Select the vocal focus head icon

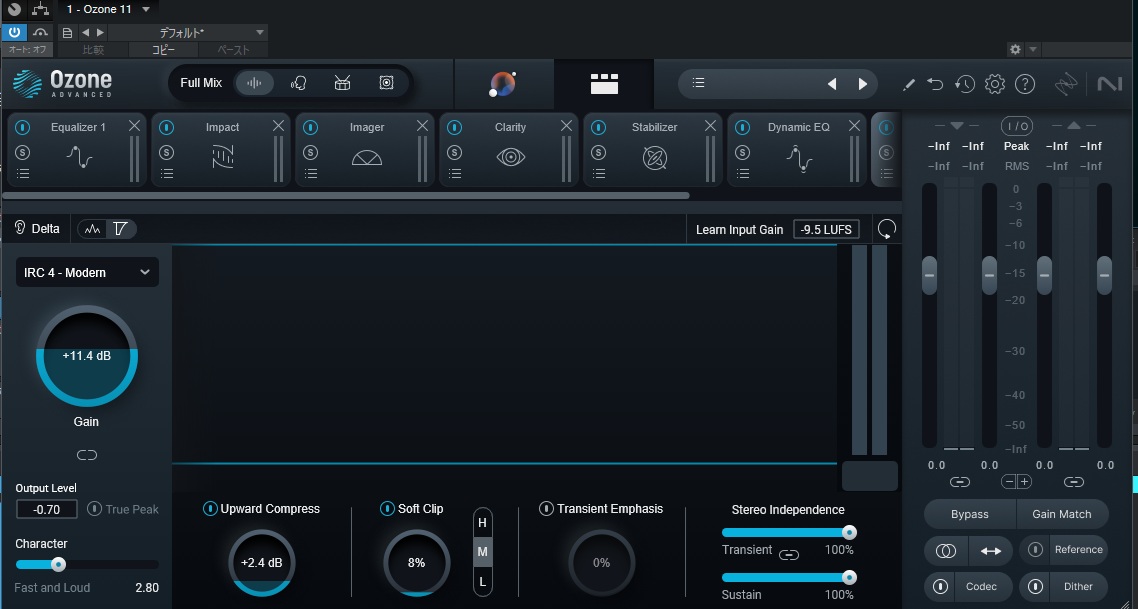click(x=298, y=83)
